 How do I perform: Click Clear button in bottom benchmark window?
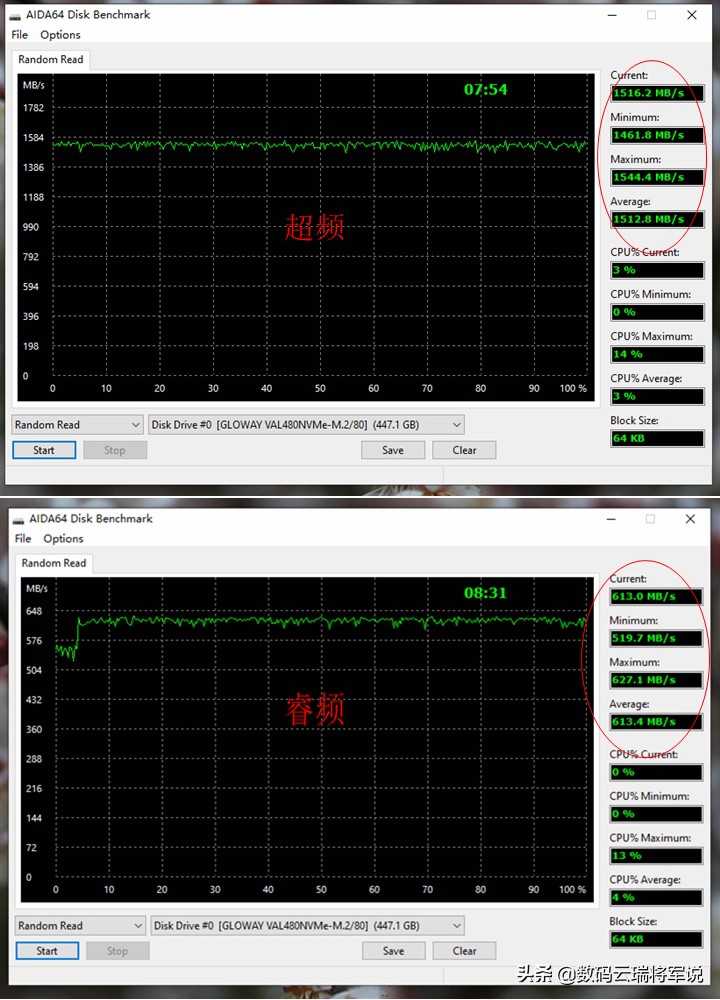click(x=464, y=951)
